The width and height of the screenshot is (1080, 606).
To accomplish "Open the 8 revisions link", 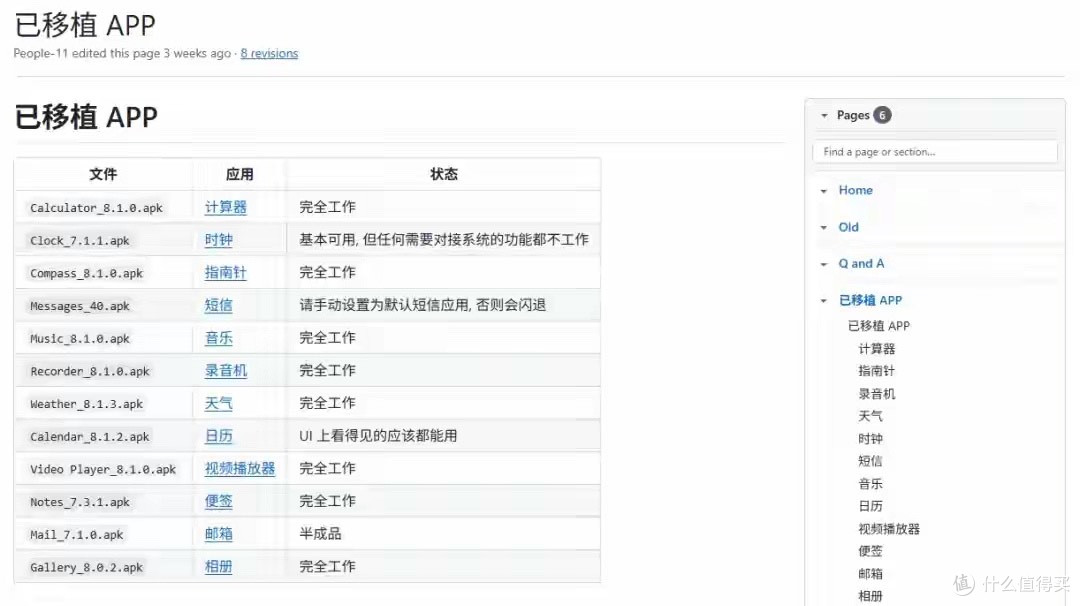I will (x=269, y=54).
